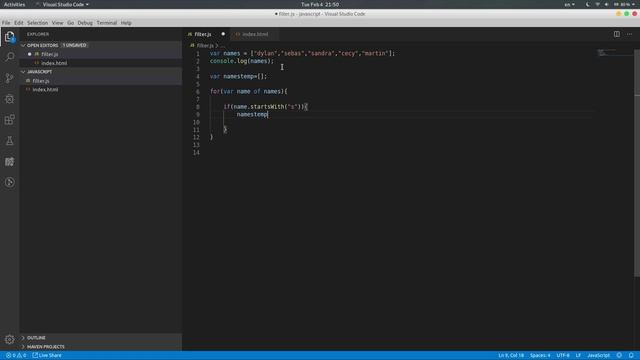Open the clock and calendar in top bar
The image size is (640, 360).
coord(320,4)
